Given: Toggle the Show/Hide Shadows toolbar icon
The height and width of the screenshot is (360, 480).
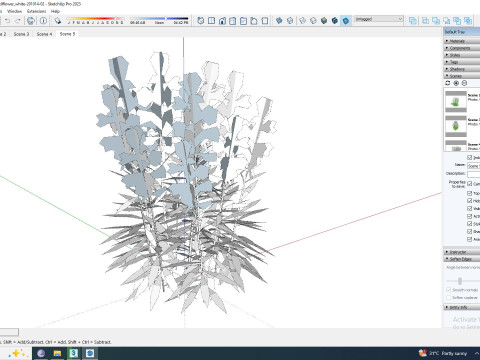Looking at the screenshot, I should pos(58,21).
